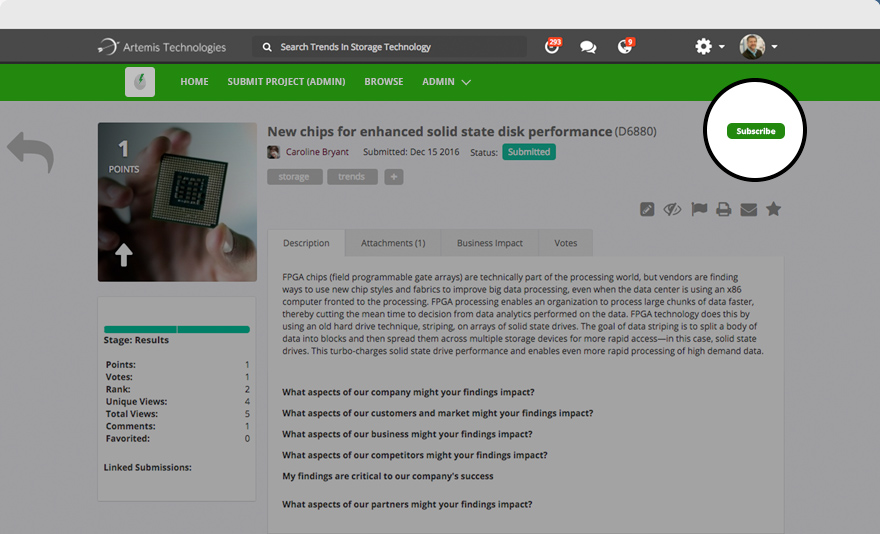Click the edit pencil icon
Image resolution: width=880 pixels, height=534 pixels.
[647, 209]
